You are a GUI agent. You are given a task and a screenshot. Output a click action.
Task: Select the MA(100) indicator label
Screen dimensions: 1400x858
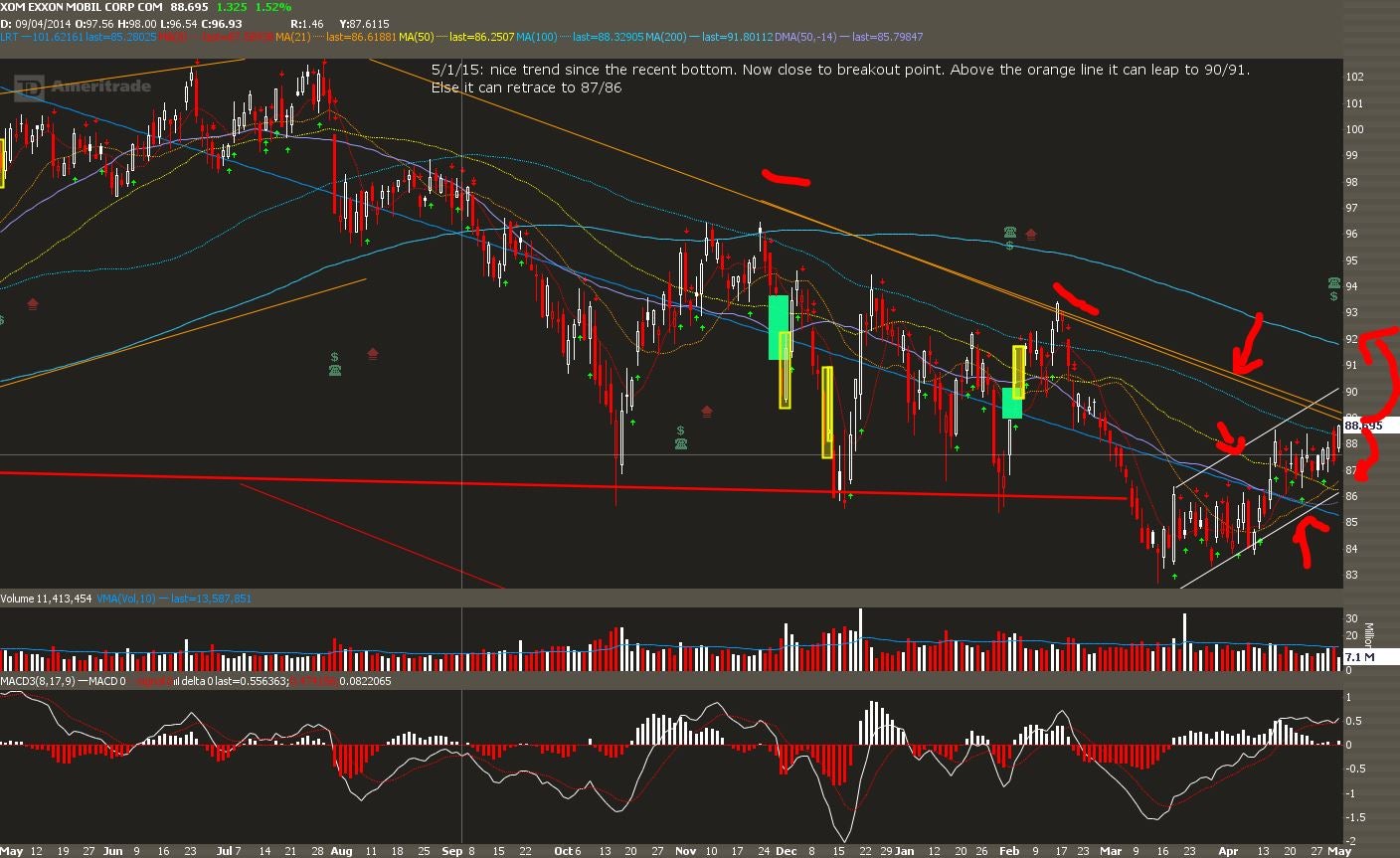(x=538, y=37)
